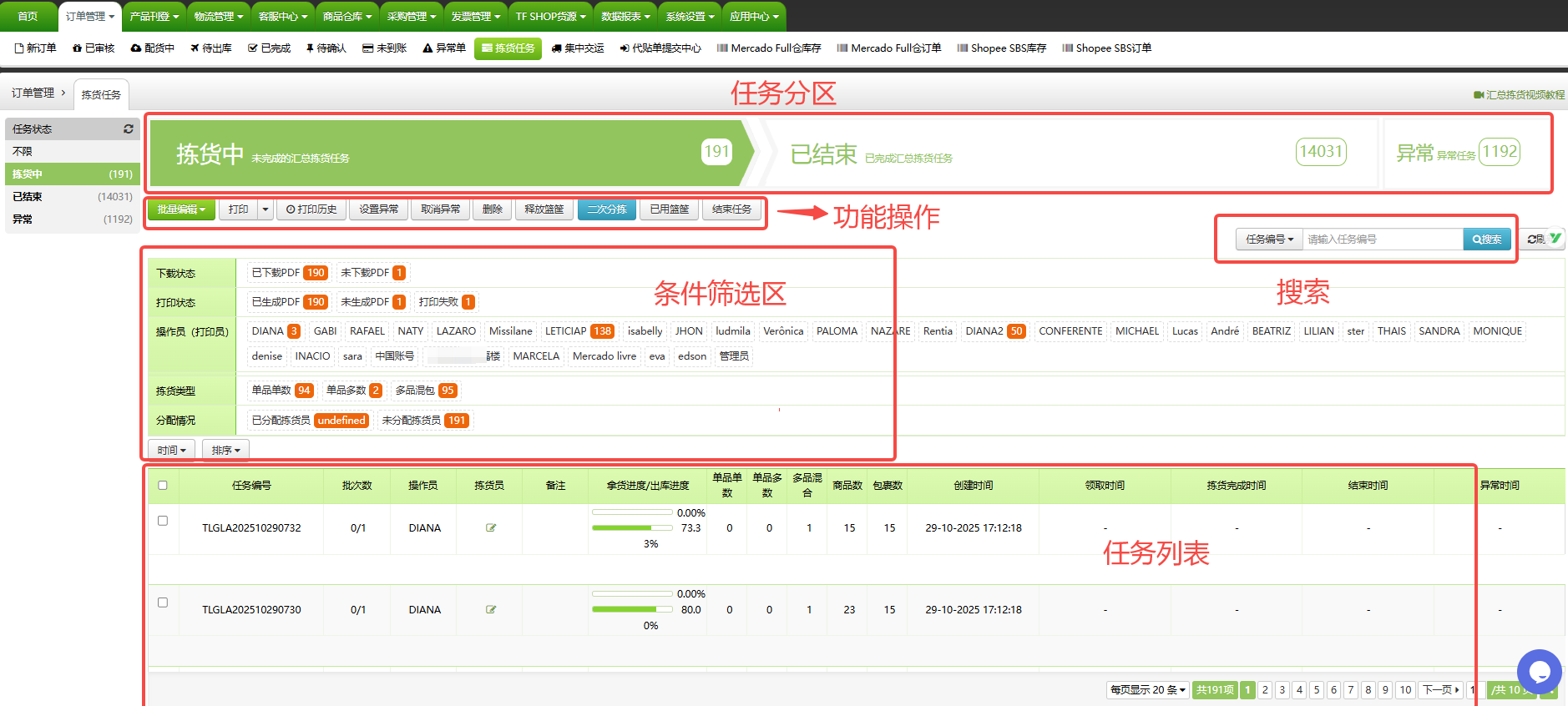
Task: Filter by operator LETICIAP
Action: (579, 331)
